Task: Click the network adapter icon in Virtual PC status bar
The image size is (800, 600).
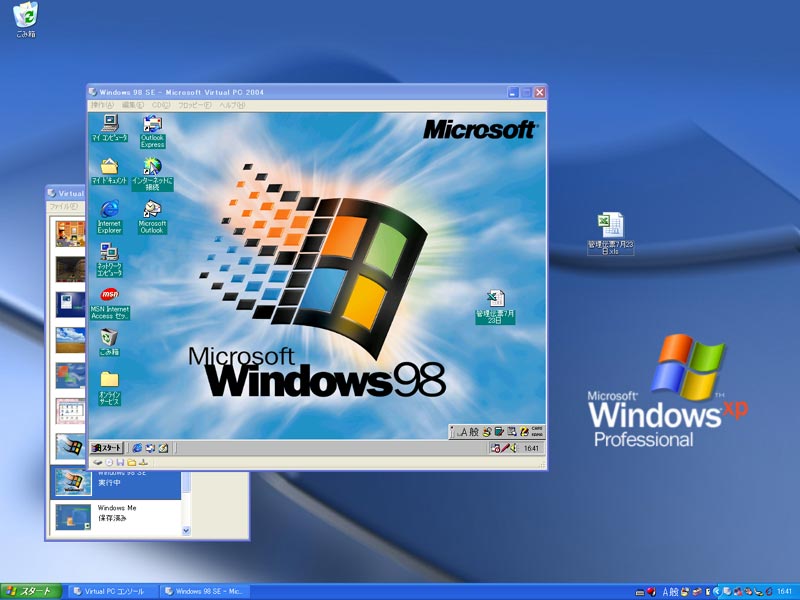Action: [143, 462]
